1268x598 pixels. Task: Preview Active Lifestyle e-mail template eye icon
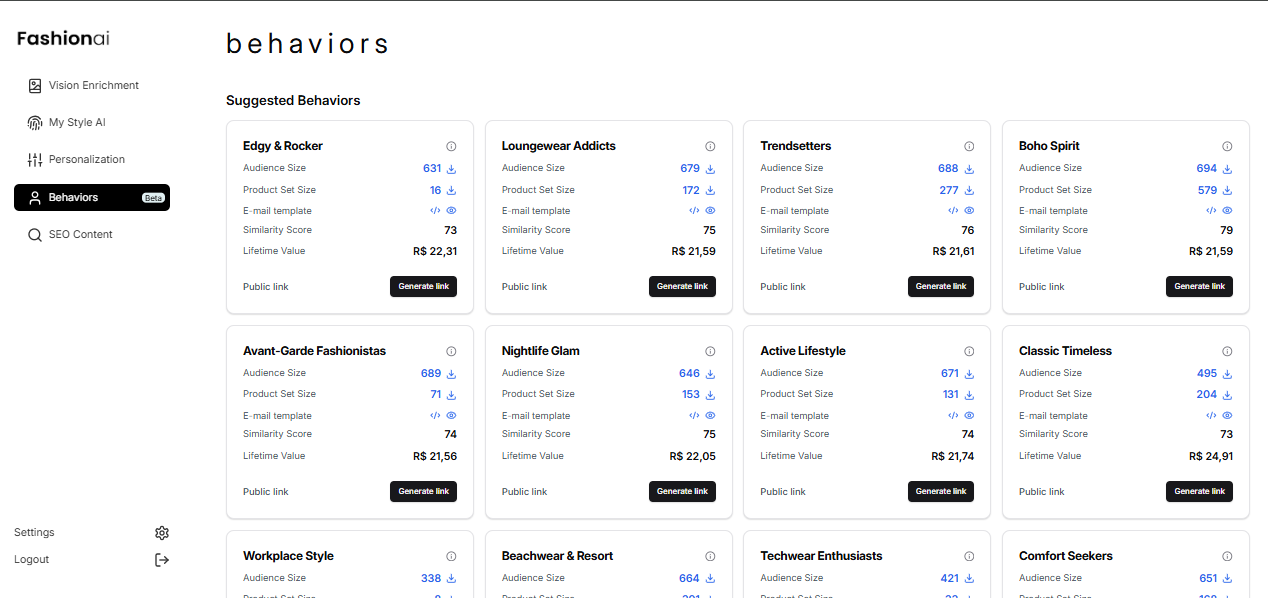[x=969, y=416]
